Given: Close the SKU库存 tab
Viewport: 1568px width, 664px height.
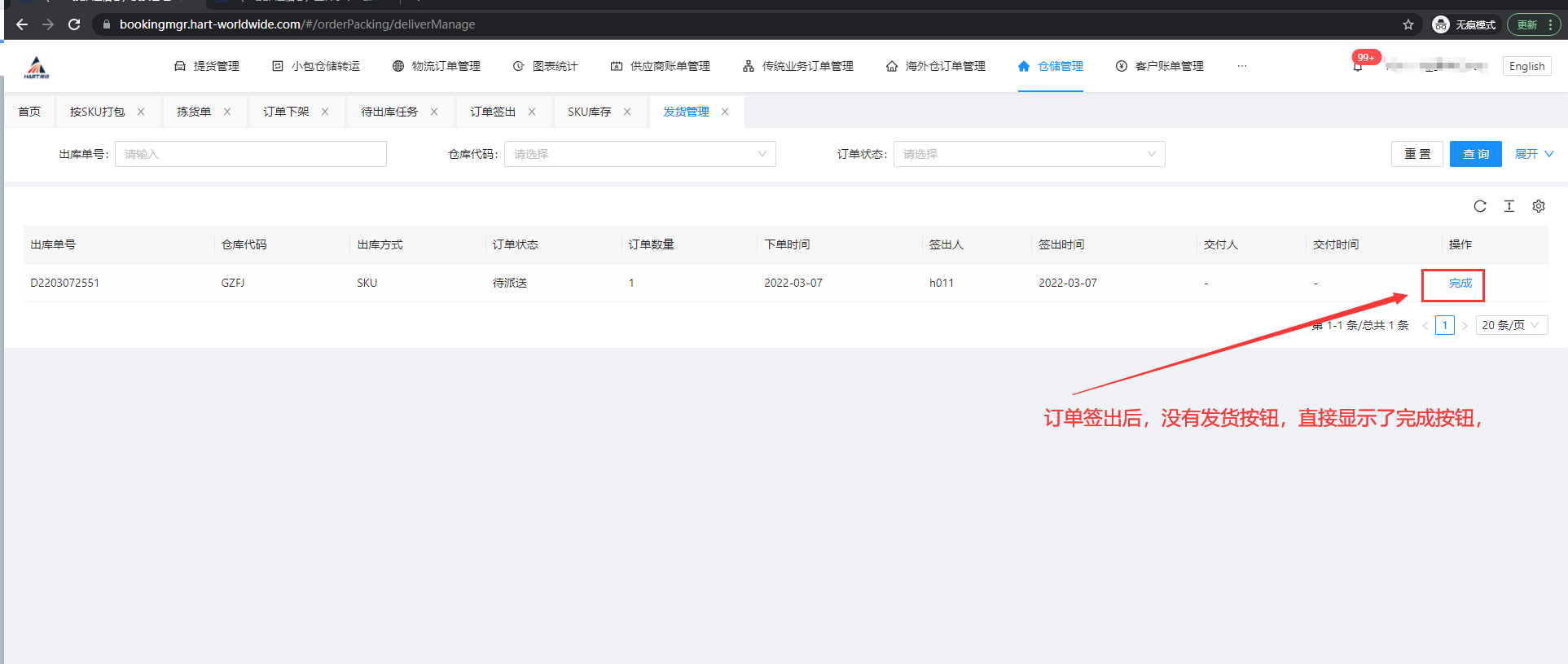Looking at the screenshot, I should [627, 112].
